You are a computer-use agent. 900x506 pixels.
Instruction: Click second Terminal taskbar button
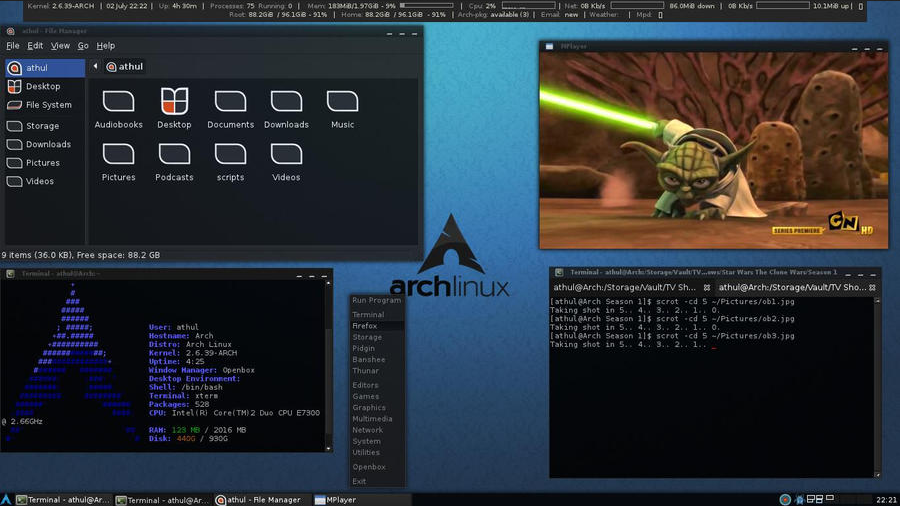163,500
